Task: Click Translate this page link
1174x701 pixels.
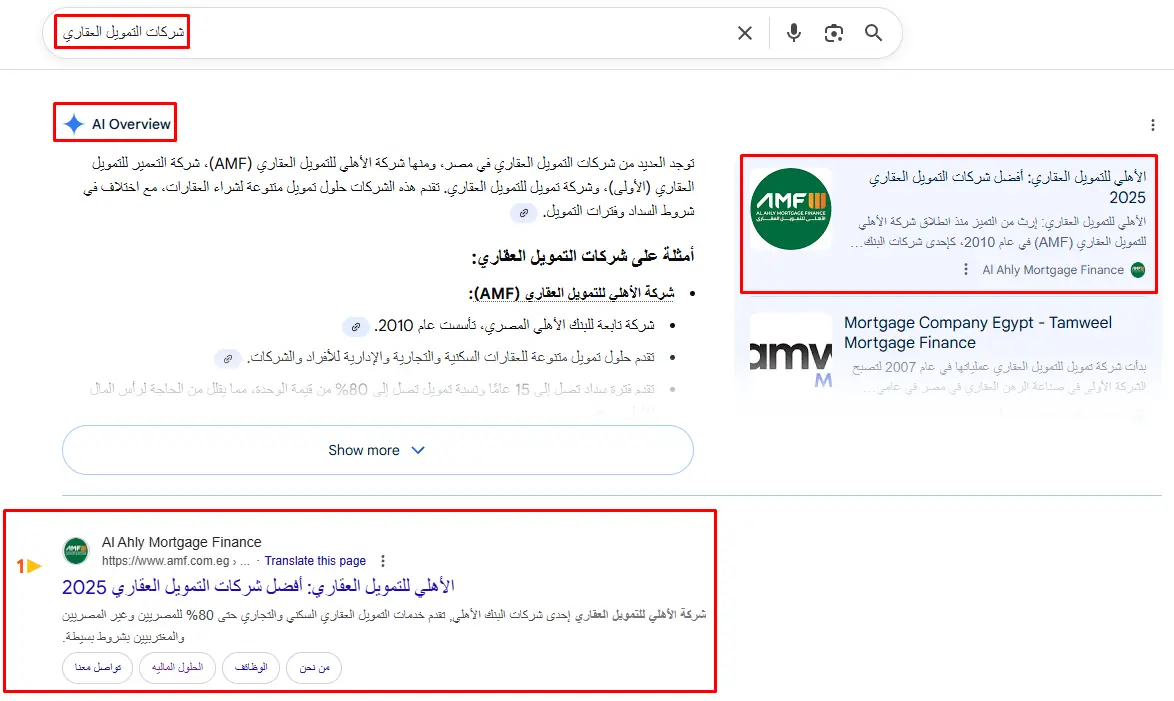Action: (x=315, y=561)
